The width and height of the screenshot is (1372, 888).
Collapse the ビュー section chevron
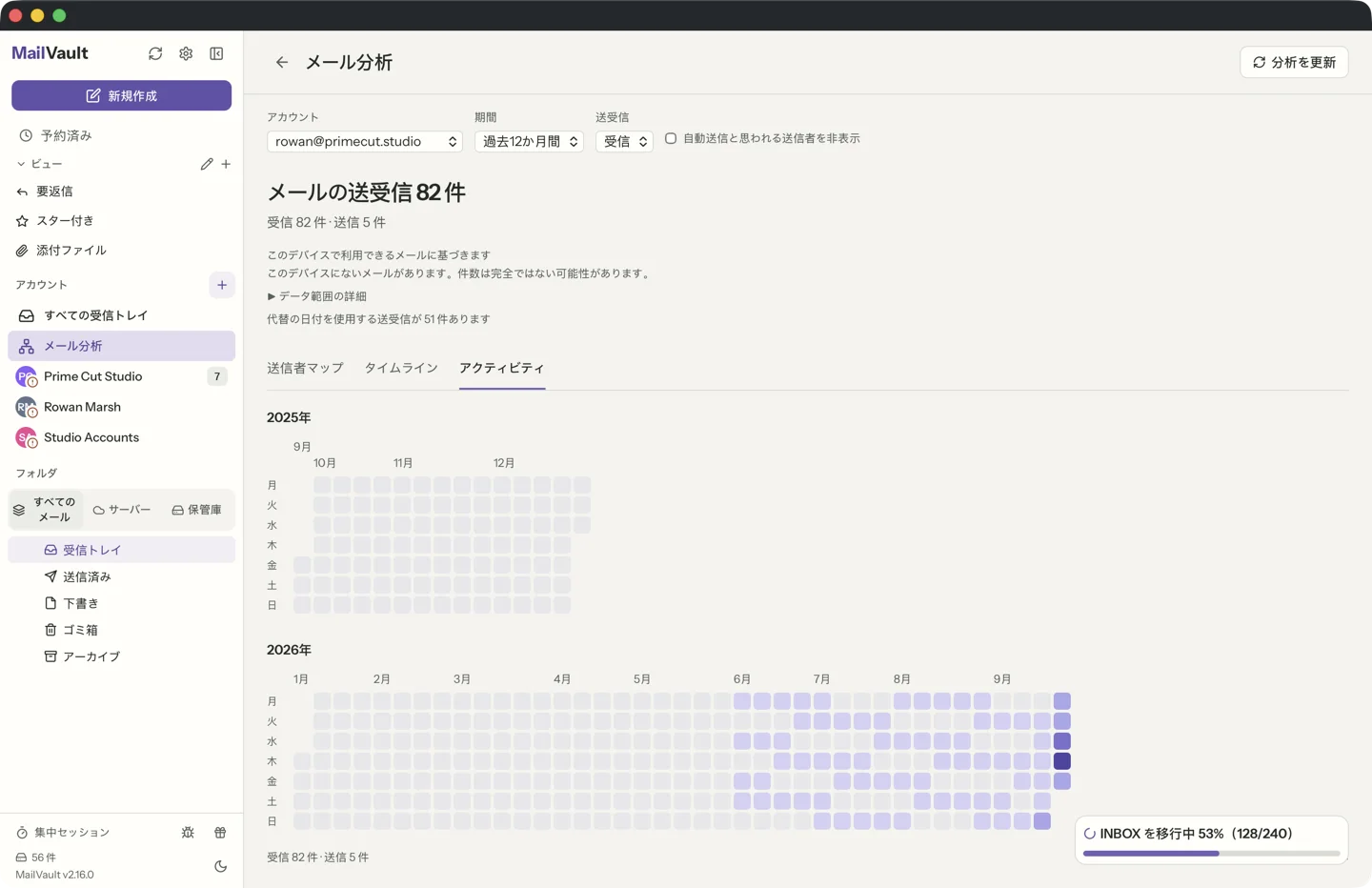pos(21,164)
